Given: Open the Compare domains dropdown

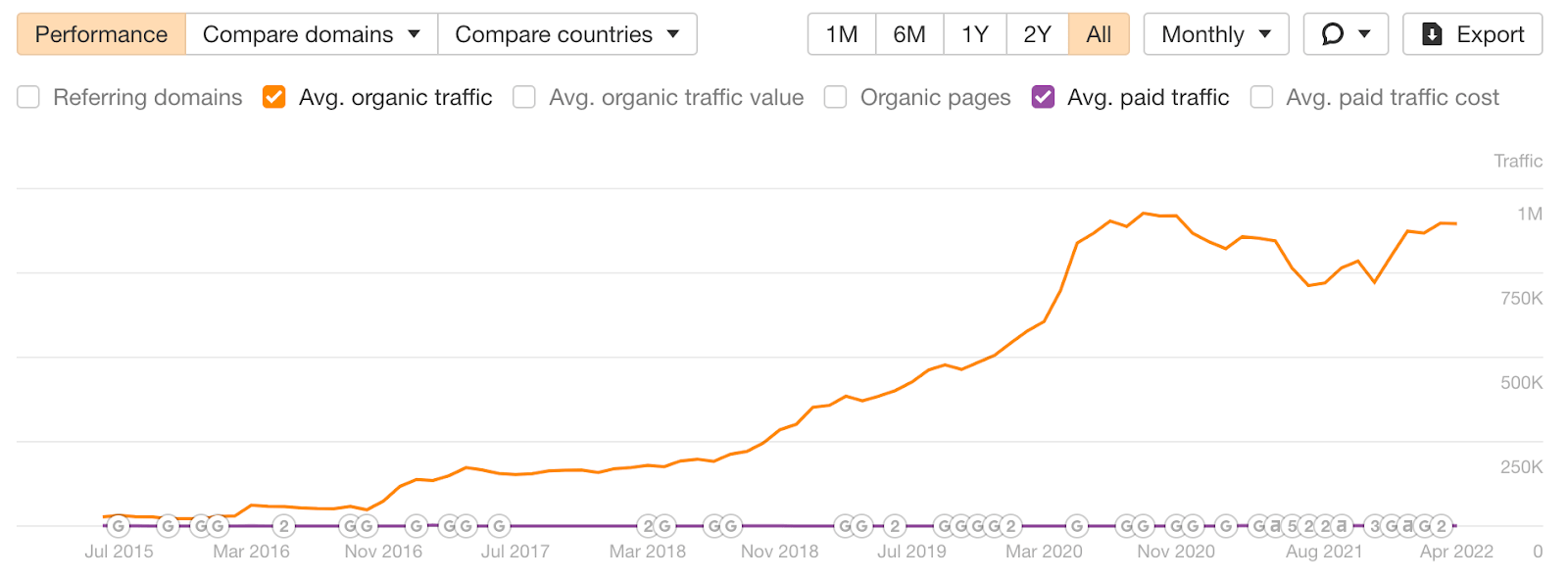Looking at the screenshot, I should (312, 34).
